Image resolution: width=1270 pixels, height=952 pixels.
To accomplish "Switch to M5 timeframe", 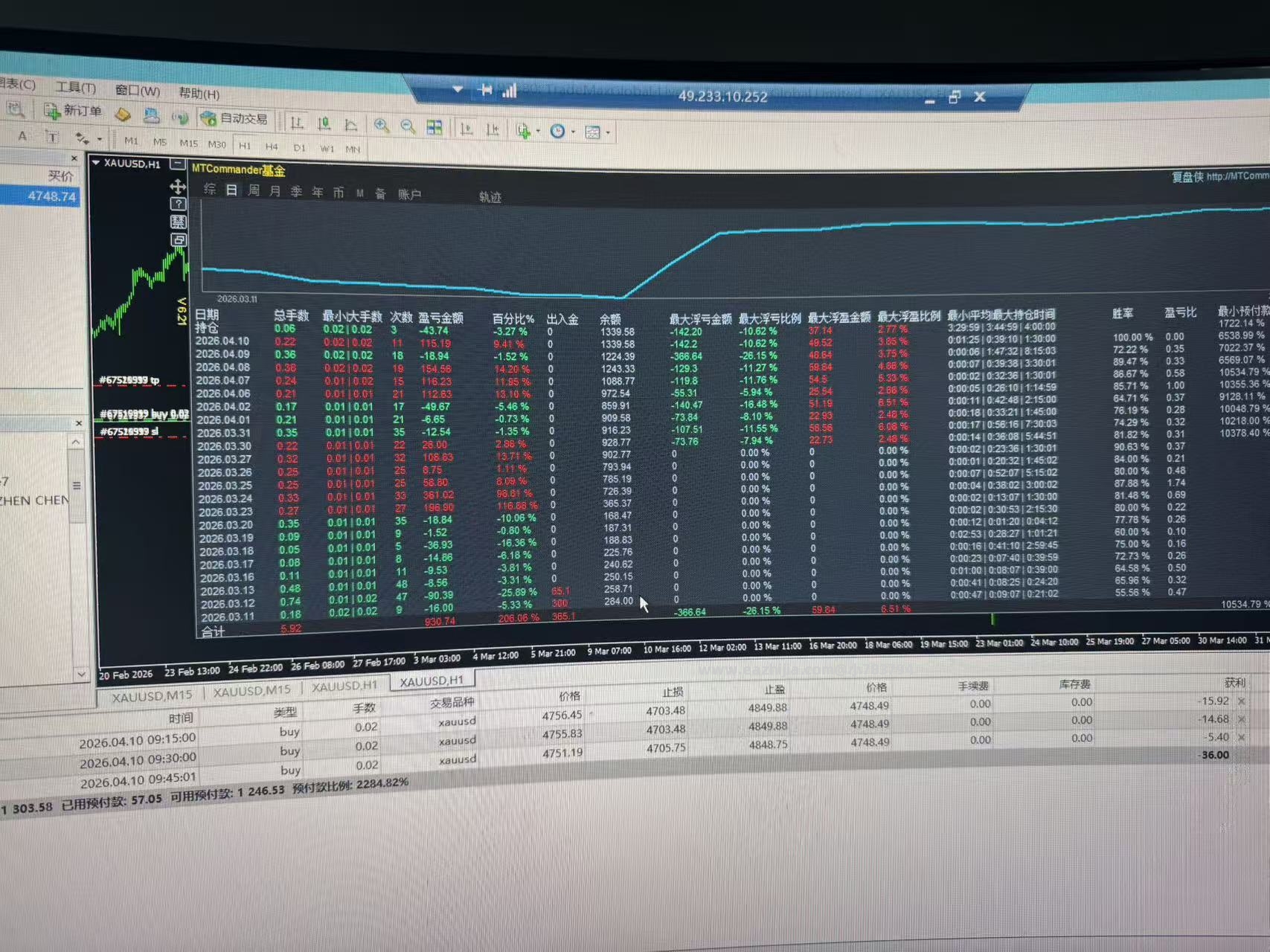I will (x=159, y=141).
